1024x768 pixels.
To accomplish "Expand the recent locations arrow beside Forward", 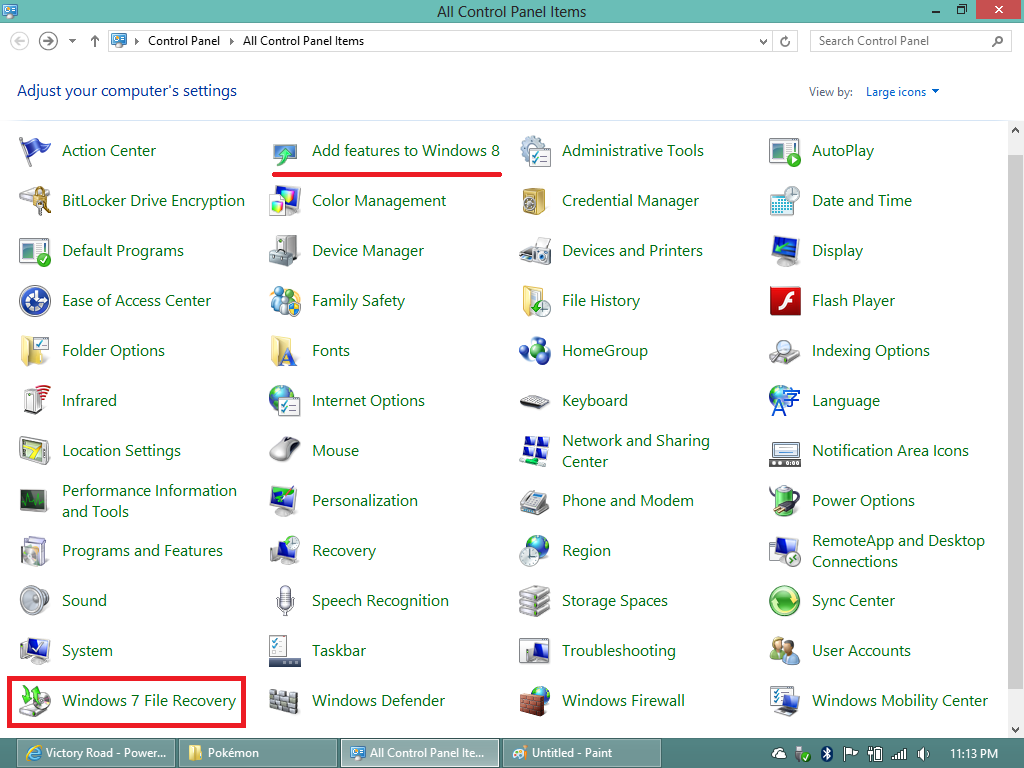I will pyautogui.click(x=73, y=41).
